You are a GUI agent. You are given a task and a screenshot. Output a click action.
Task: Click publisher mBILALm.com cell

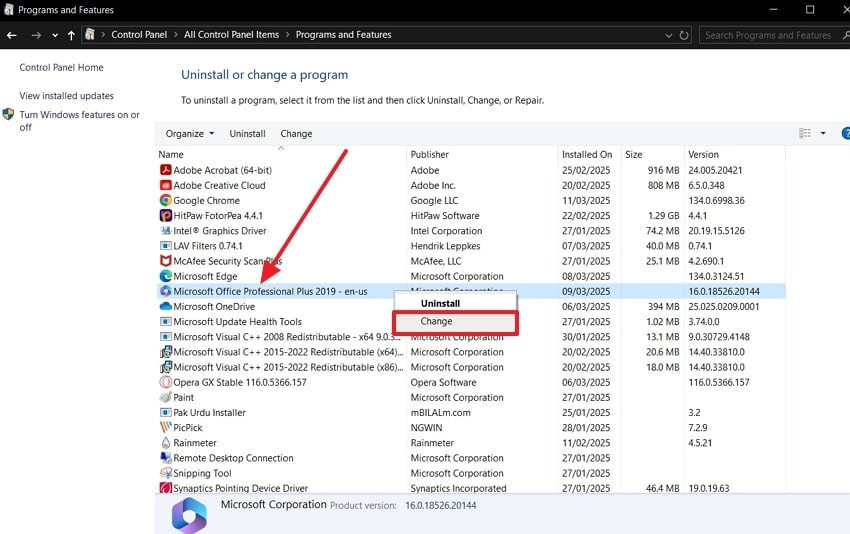click(440, 413)
